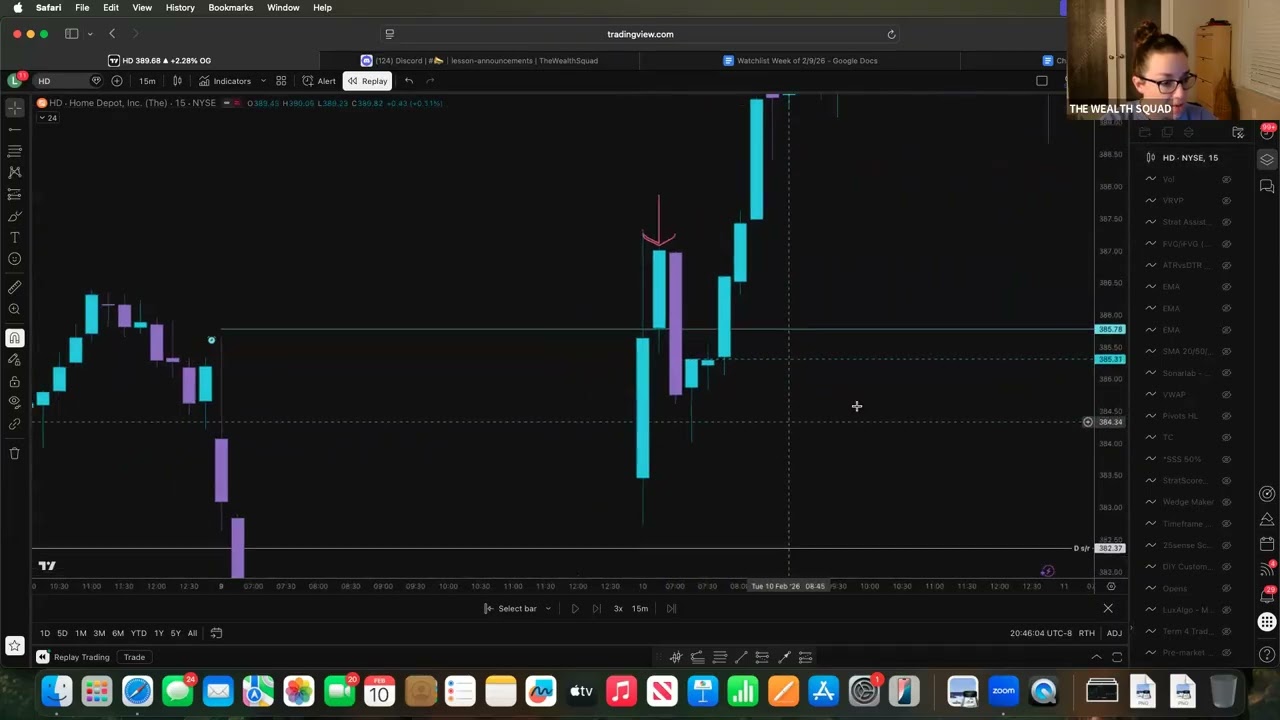Open the 15m interval selector
This screenshot has width=1280, height=720.
coord(147,81)
